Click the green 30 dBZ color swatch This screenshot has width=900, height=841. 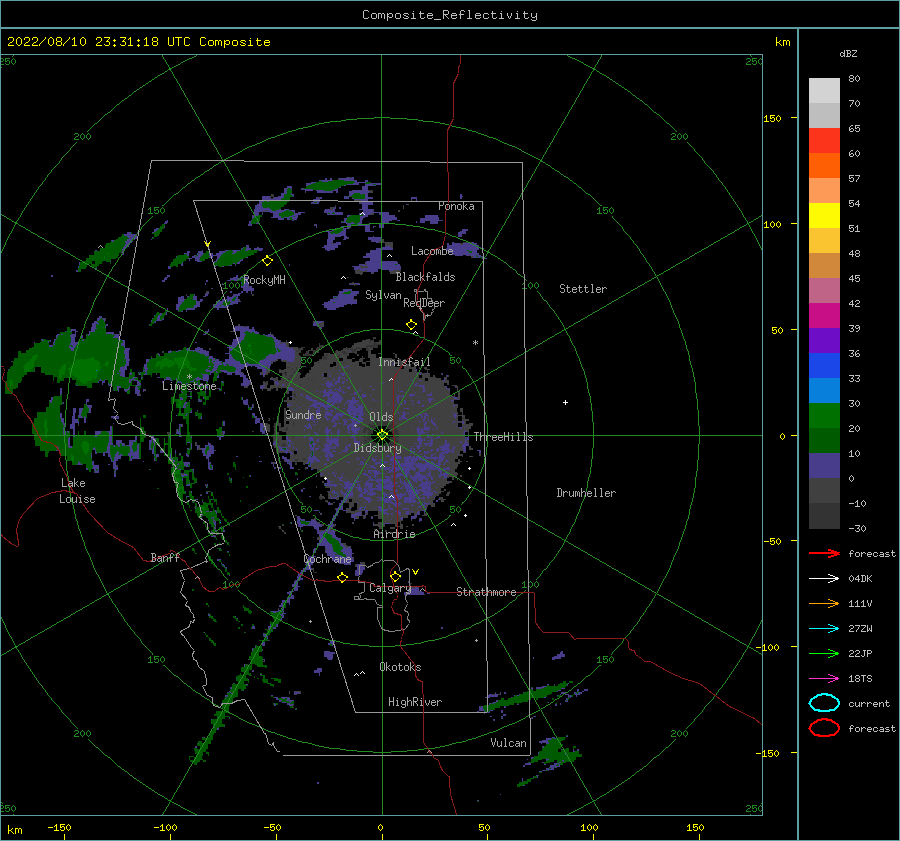[x=824, y=415]
